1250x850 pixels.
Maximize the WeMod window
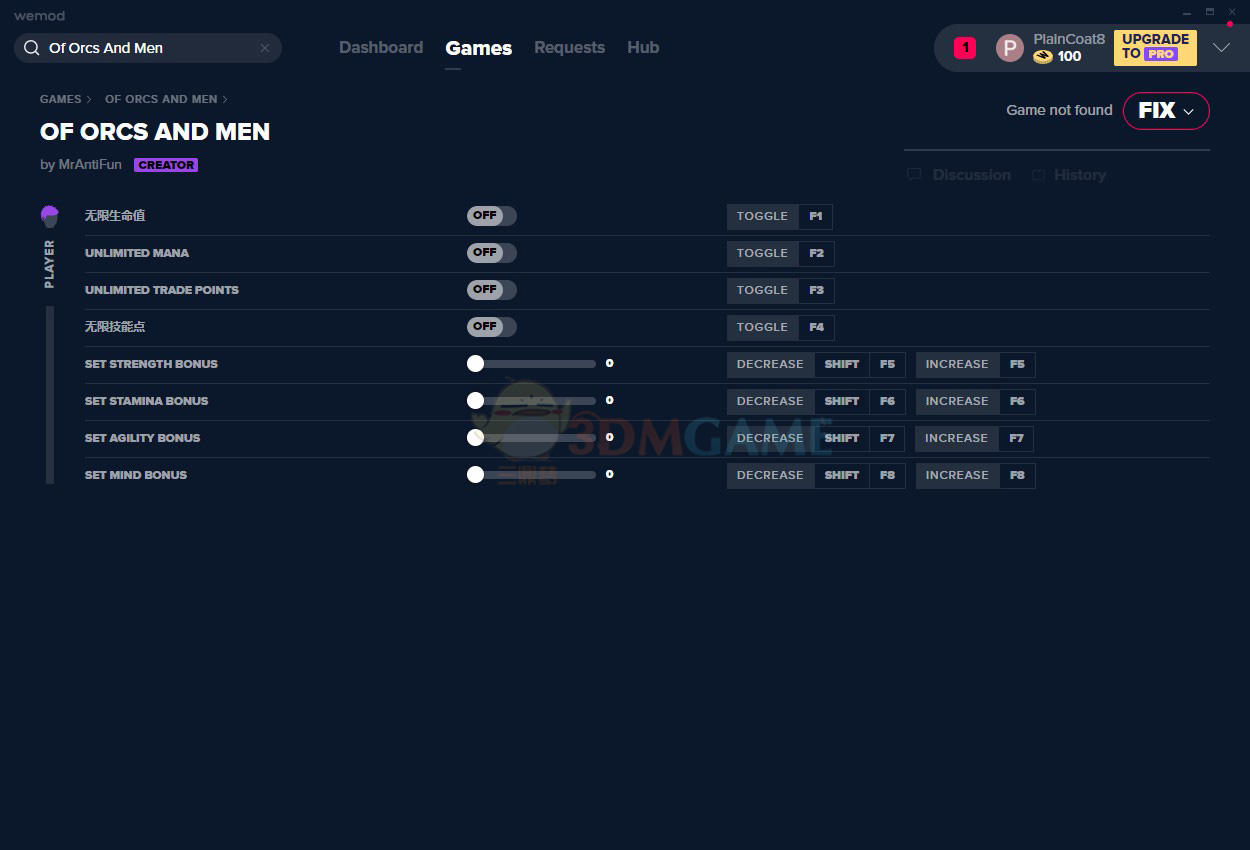tap(1209, 13)
